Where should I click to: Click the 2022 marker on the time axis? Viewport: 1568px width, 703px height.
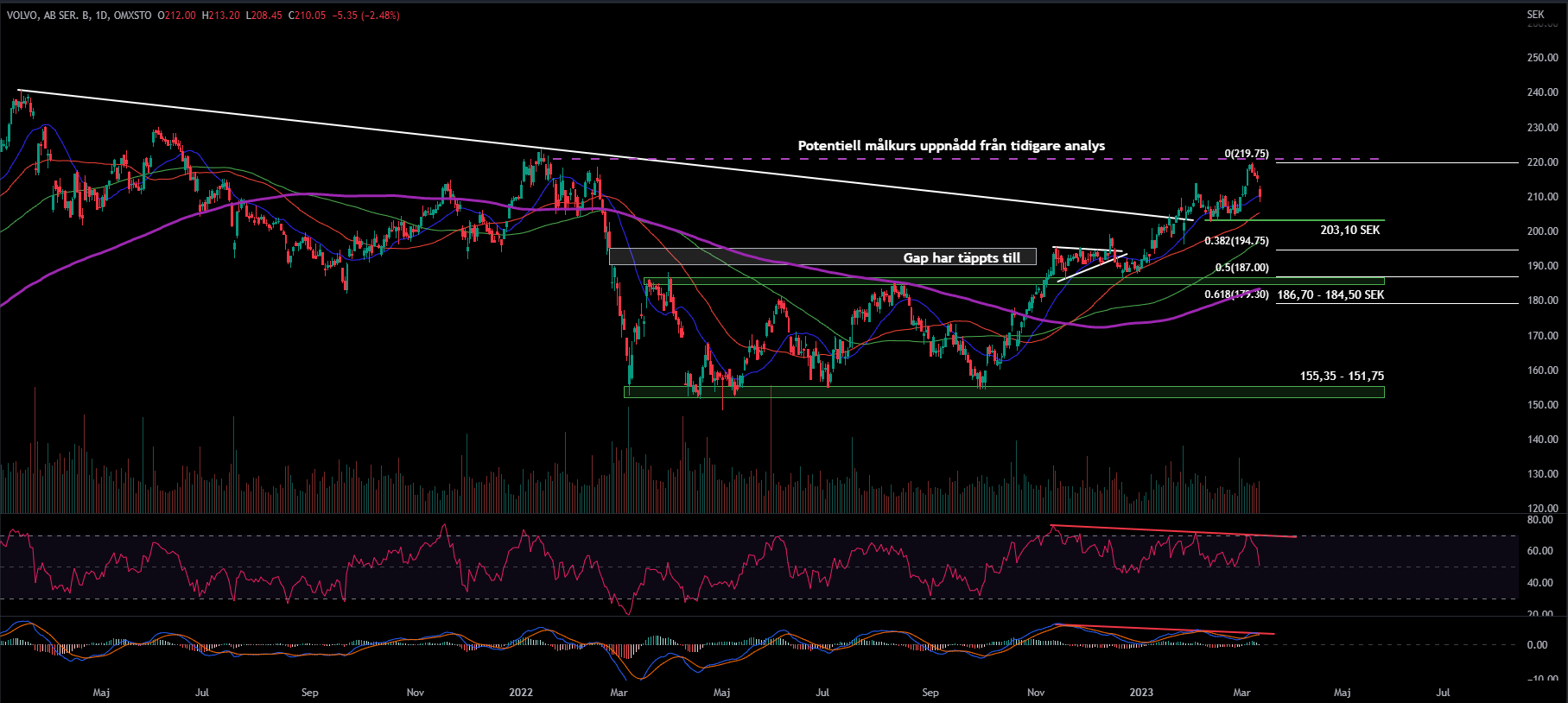[x=521, y=693]
